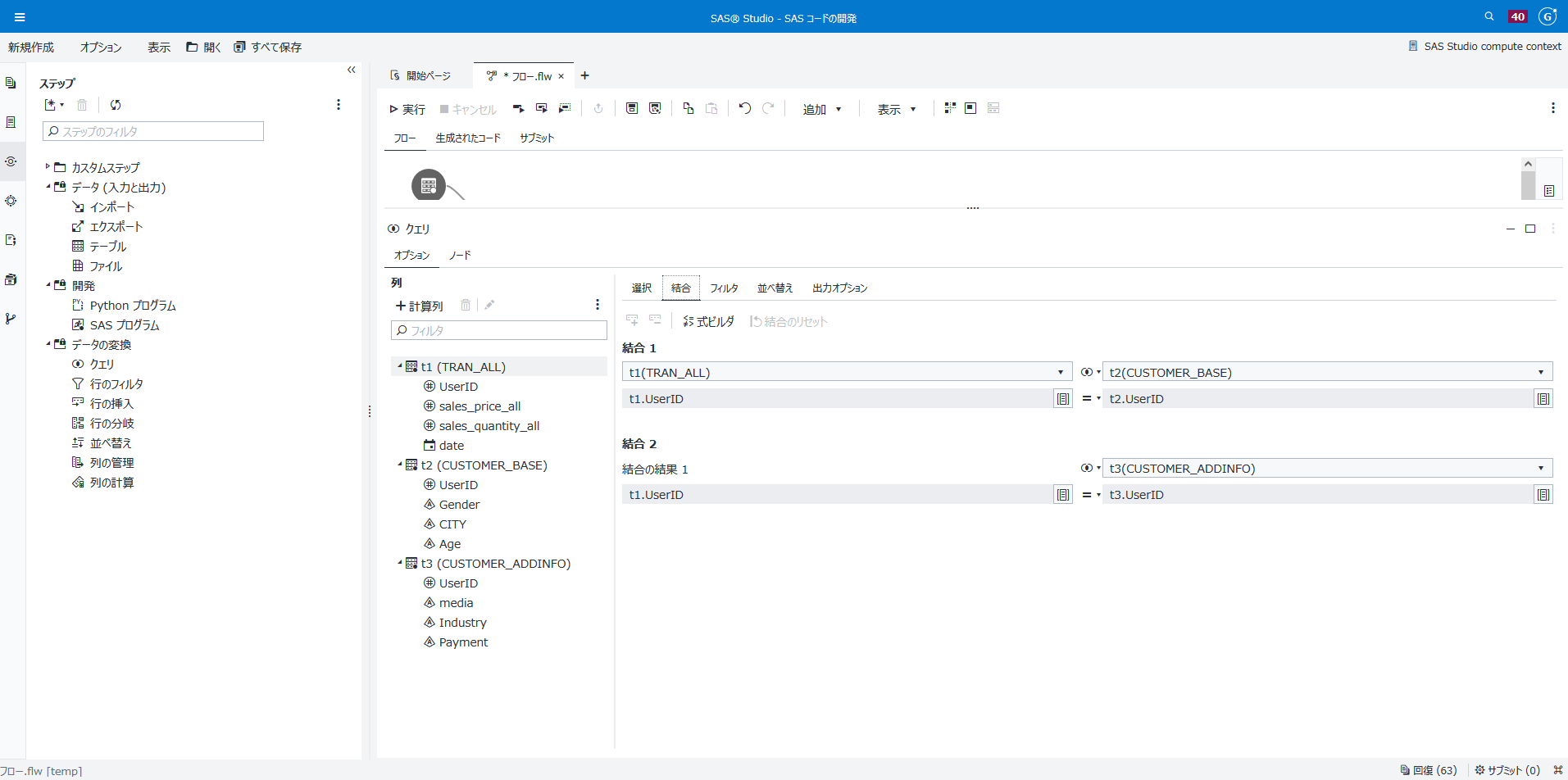Open Columns panel more options

598,305
